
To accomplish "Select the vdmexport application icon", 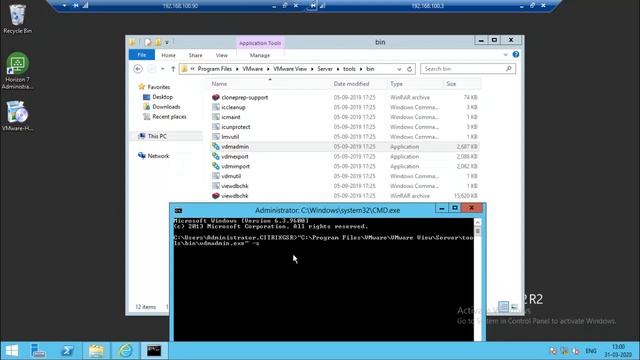I will (216, 156).
